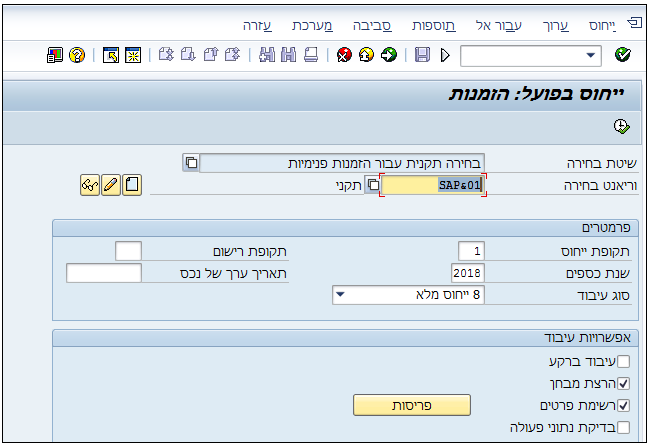Click the תקופת ייחוס period field

(x=471, y=251)
